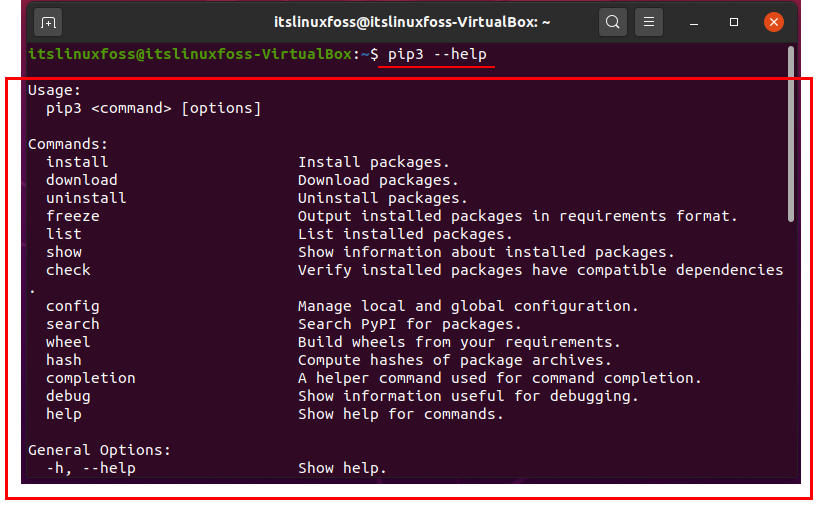Image resolution: width=822 pixels, height=512 pixels.
Task: Click the typed pip3 --help command
Action: [437, 54]
